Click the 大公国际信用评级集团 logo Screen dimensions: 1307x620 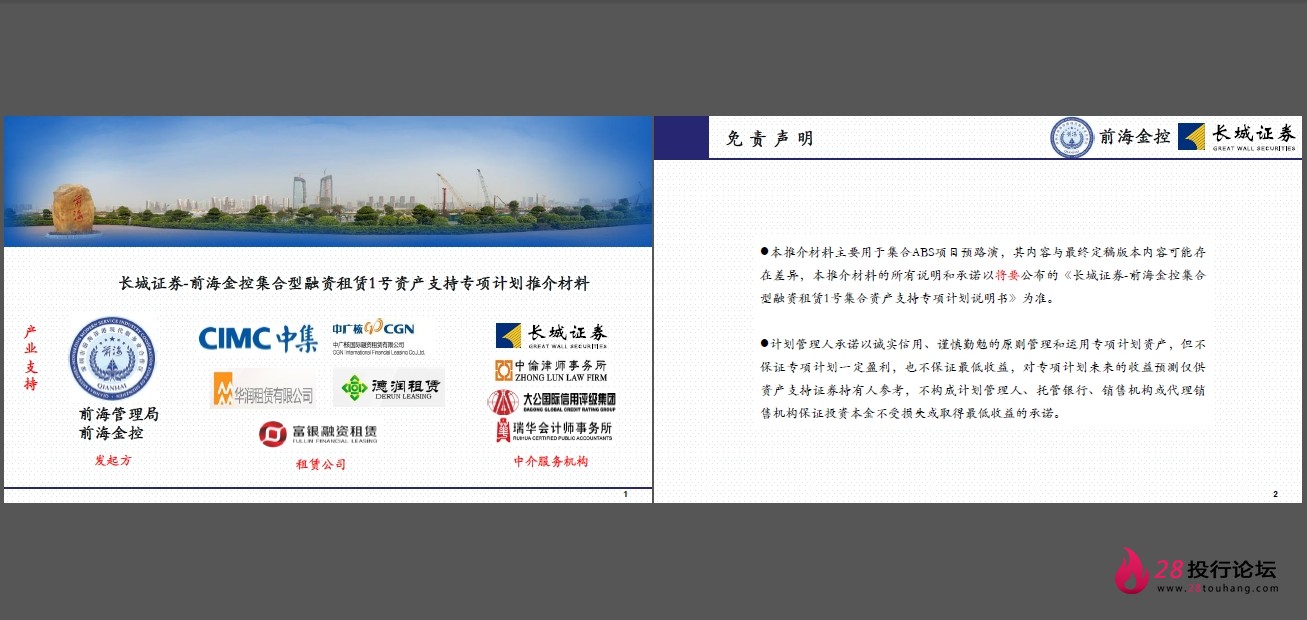[x=551, y=402]
